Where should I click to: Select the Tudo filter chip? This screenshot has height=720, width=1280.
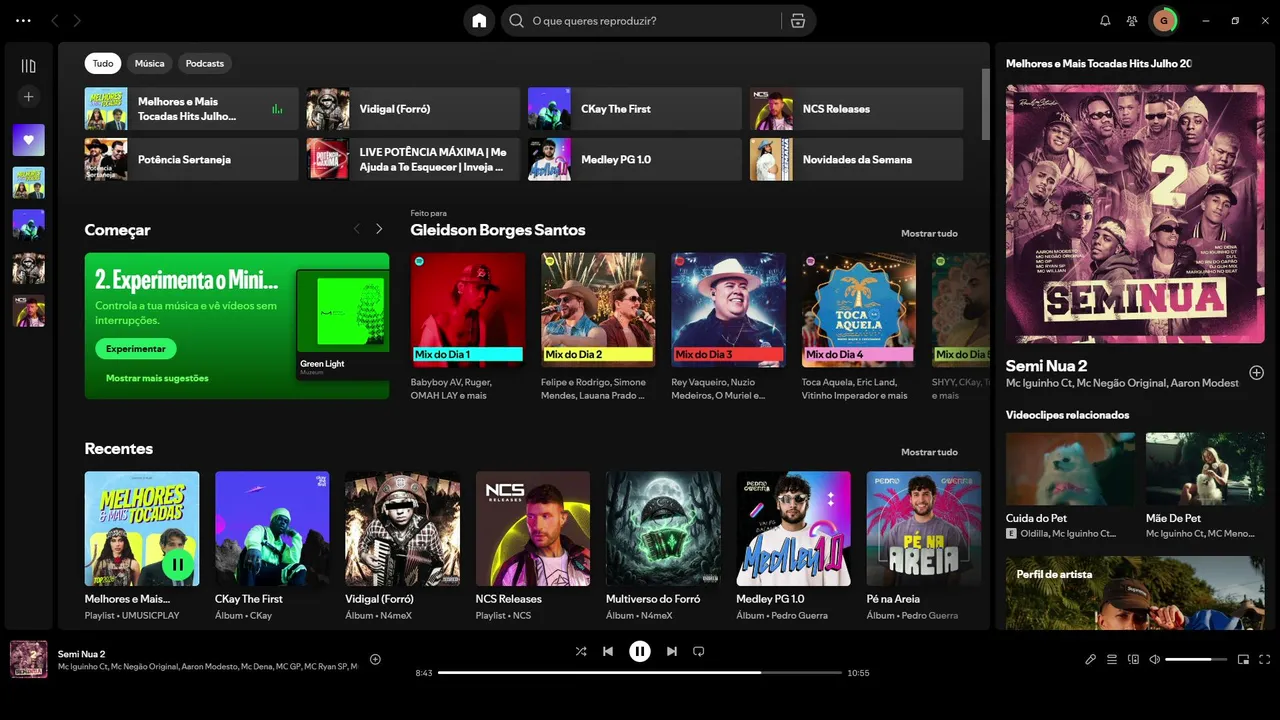pyautogui.click(x=103, y=63)
